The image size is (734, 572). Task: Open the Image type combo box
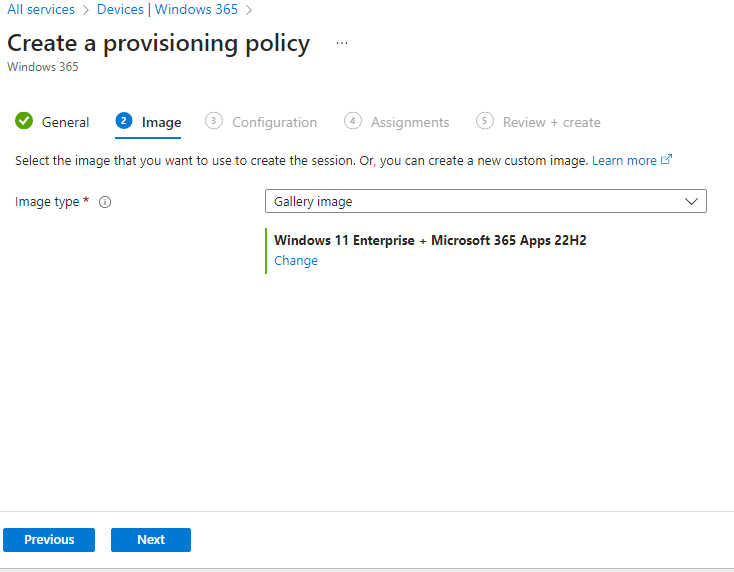coord(485,201)
